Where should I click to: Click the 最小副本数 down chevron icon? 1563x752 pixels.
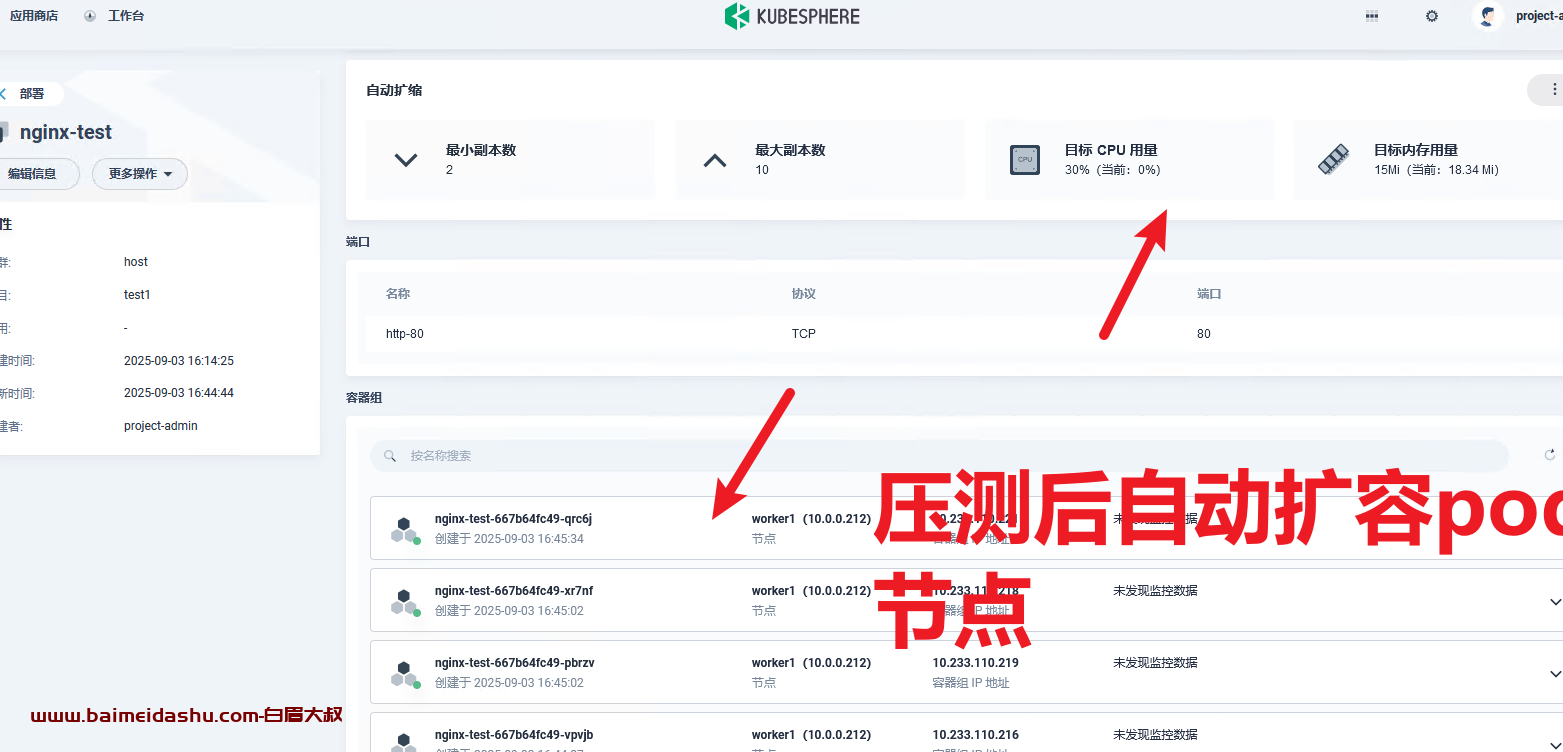point(406,160)
